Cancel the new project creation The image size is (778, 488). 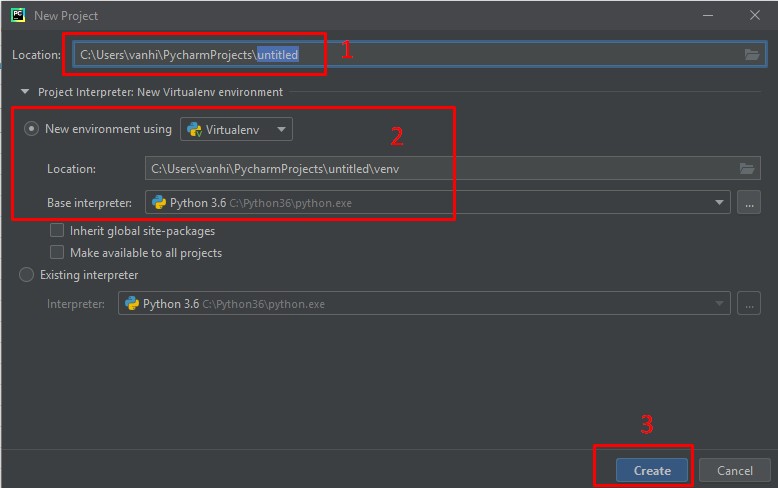[734, 470]
